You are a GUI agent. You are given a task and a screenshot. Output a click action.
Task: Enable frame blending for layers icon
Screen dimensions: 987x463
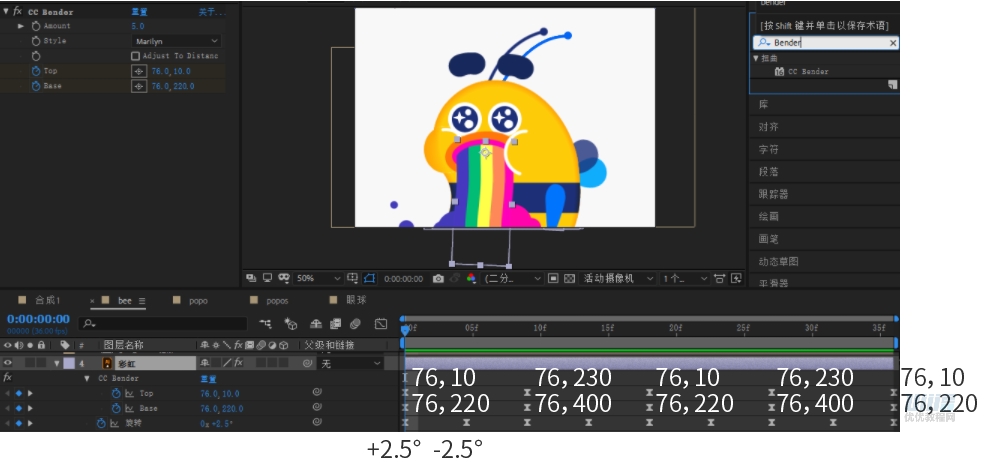click(336, 324)
